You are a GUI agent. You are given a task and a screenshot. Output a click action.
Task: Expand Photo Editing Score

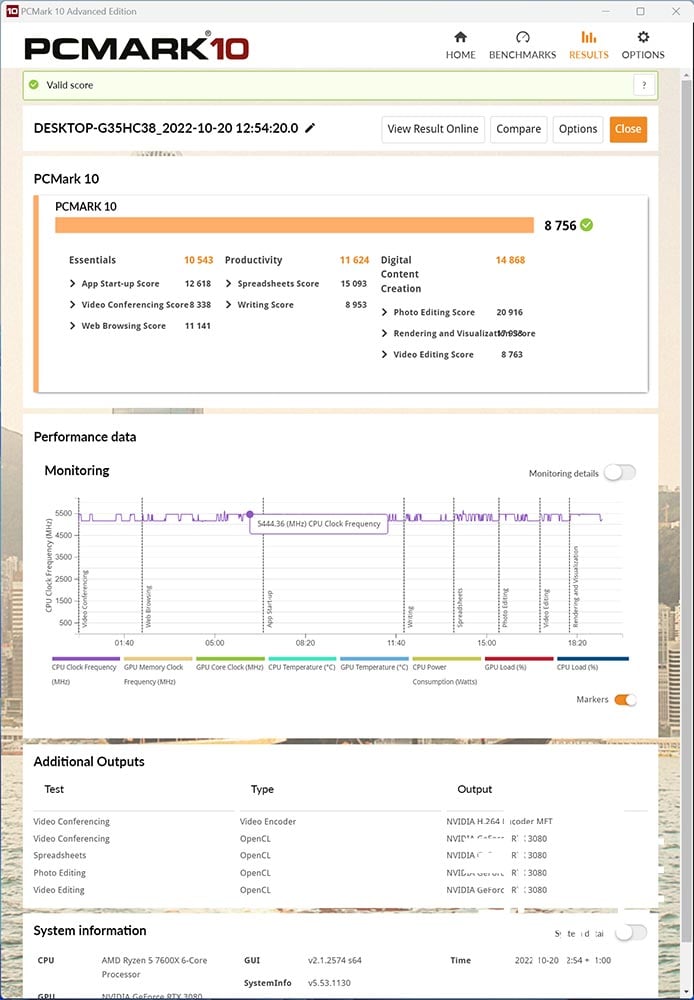(385, 312)
